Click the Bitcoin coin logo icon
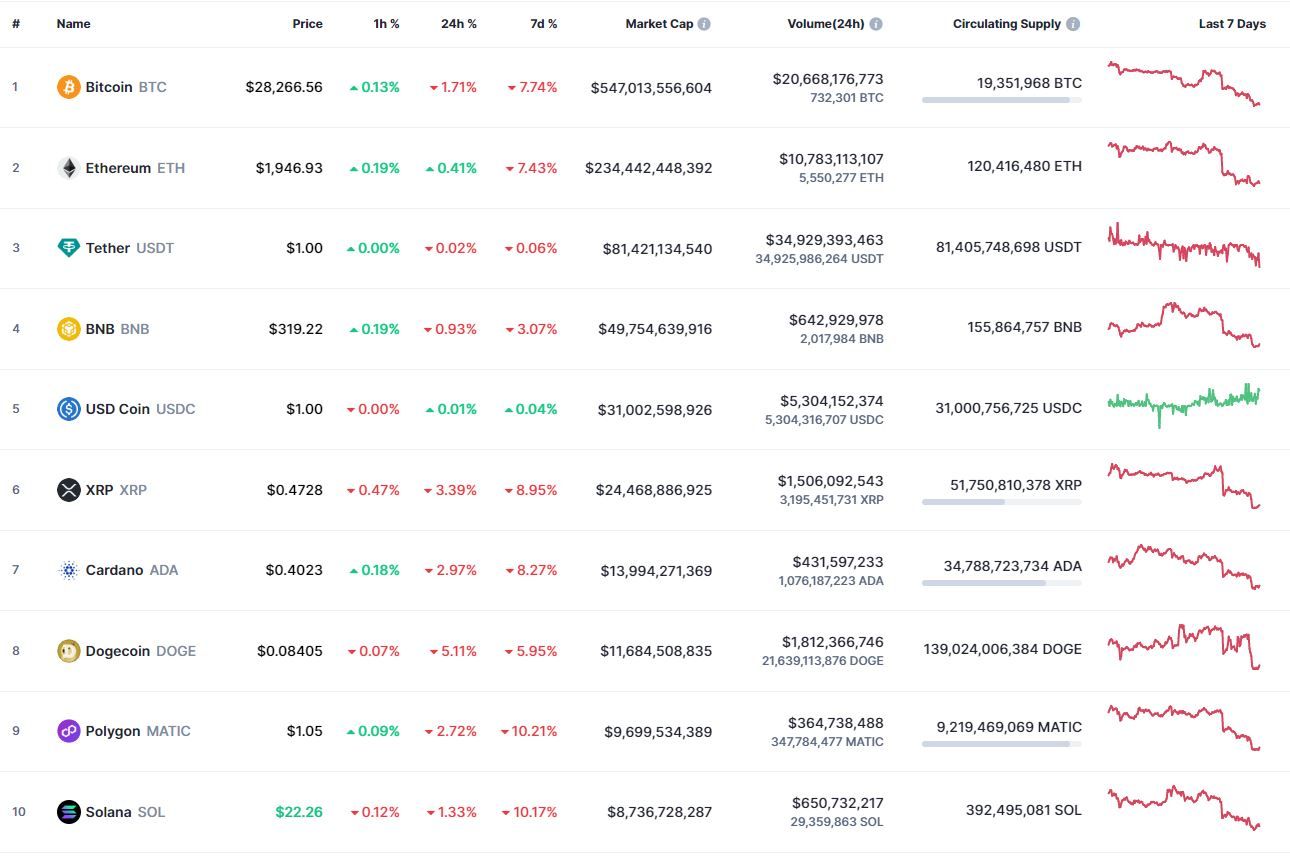Viewport: 1290px width, 856px height. (68, 87)
